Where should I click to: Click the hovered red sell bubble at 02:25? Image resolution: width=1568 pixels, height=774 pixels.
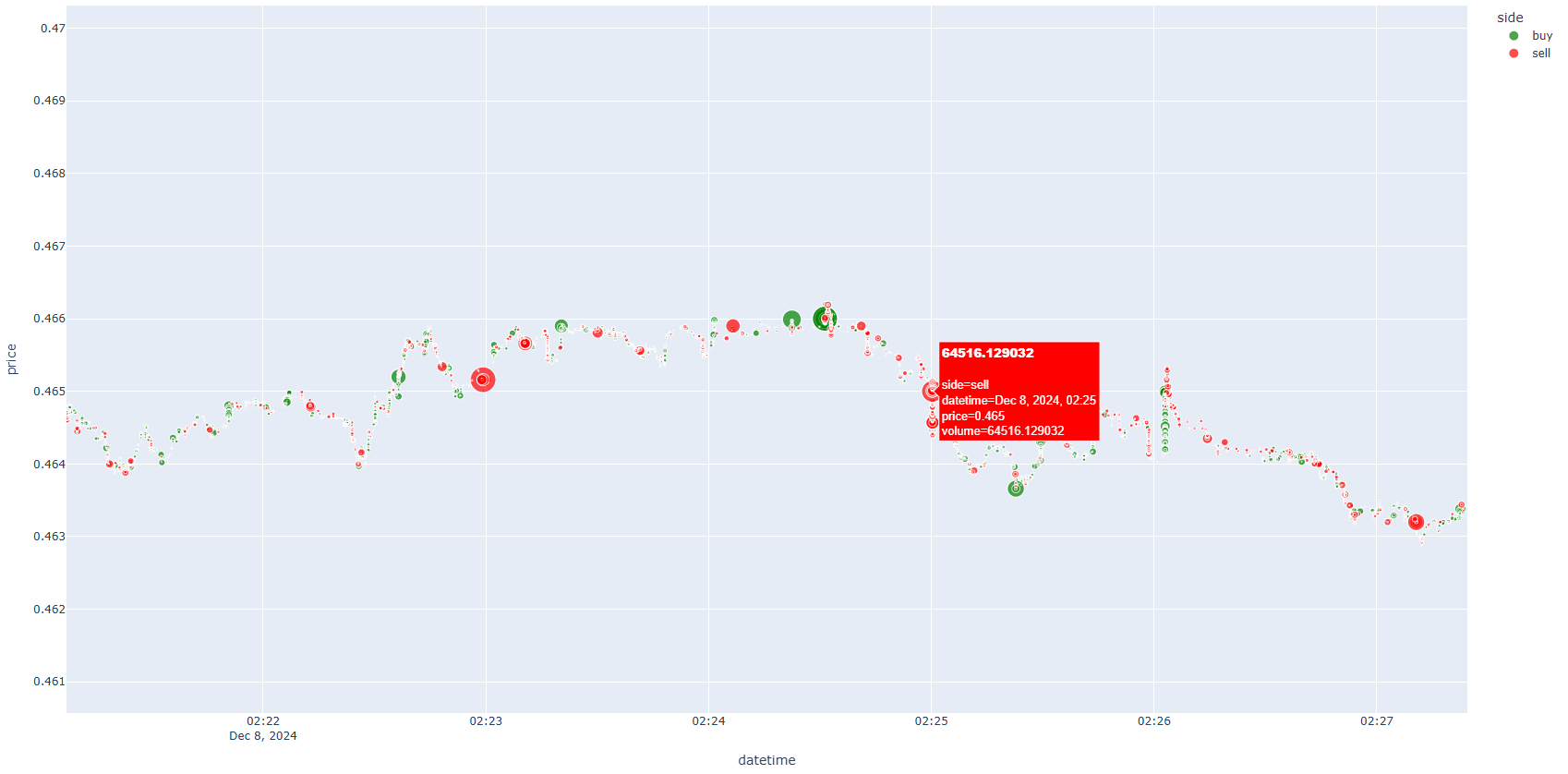coord(931,392)
